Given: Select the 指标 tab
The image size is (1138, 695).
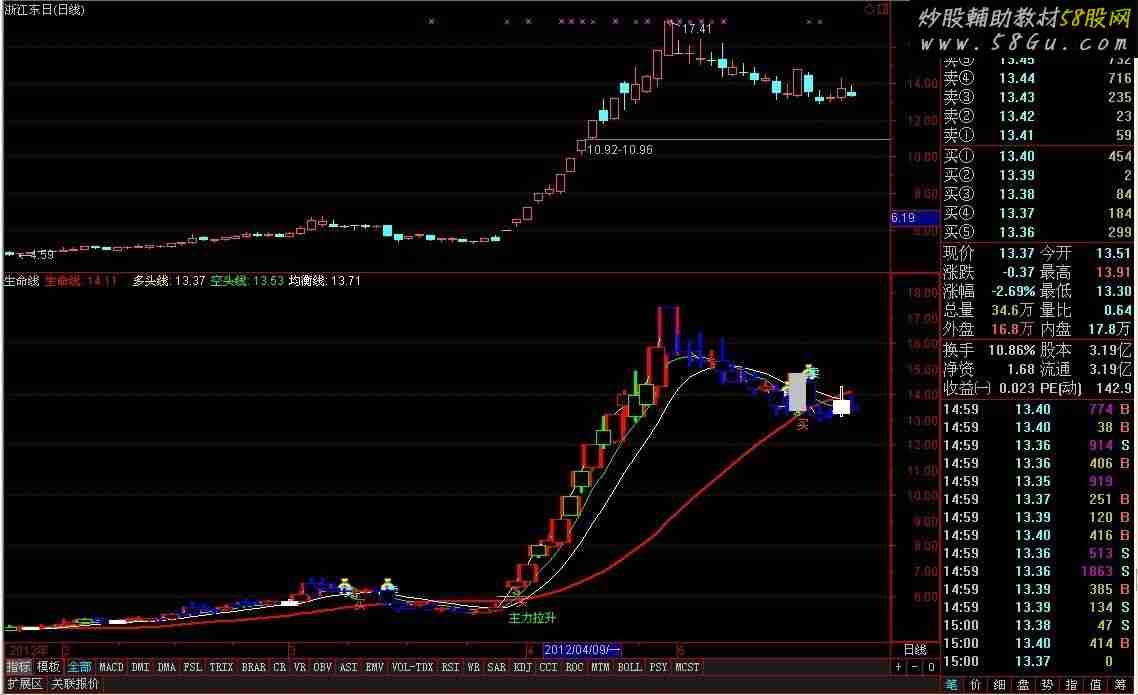Looking at the screenshot, I should click(x=18, y=667).
